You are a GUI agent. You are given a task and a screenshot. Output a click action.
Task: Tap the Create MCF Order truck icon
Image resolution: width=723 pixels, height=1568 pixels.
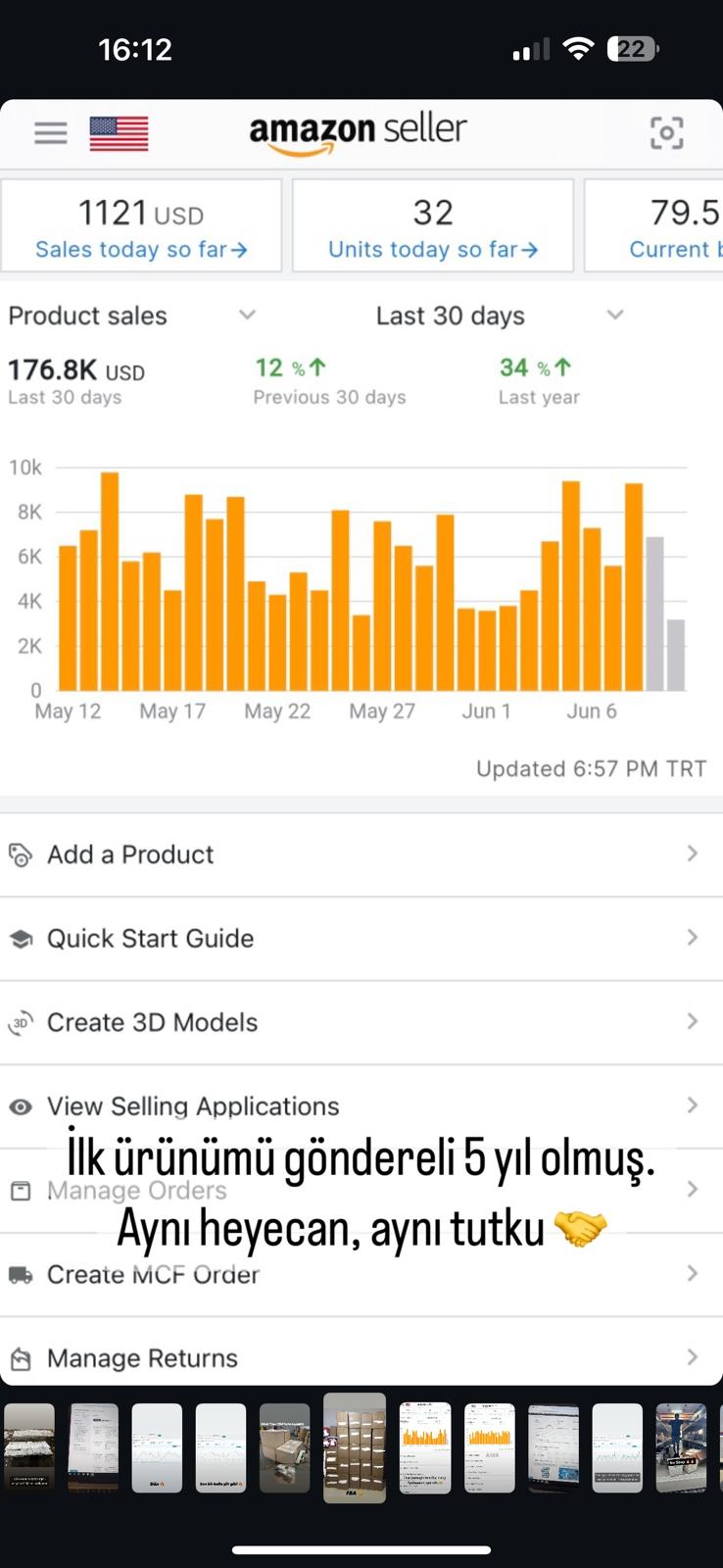pos(21,1275)
